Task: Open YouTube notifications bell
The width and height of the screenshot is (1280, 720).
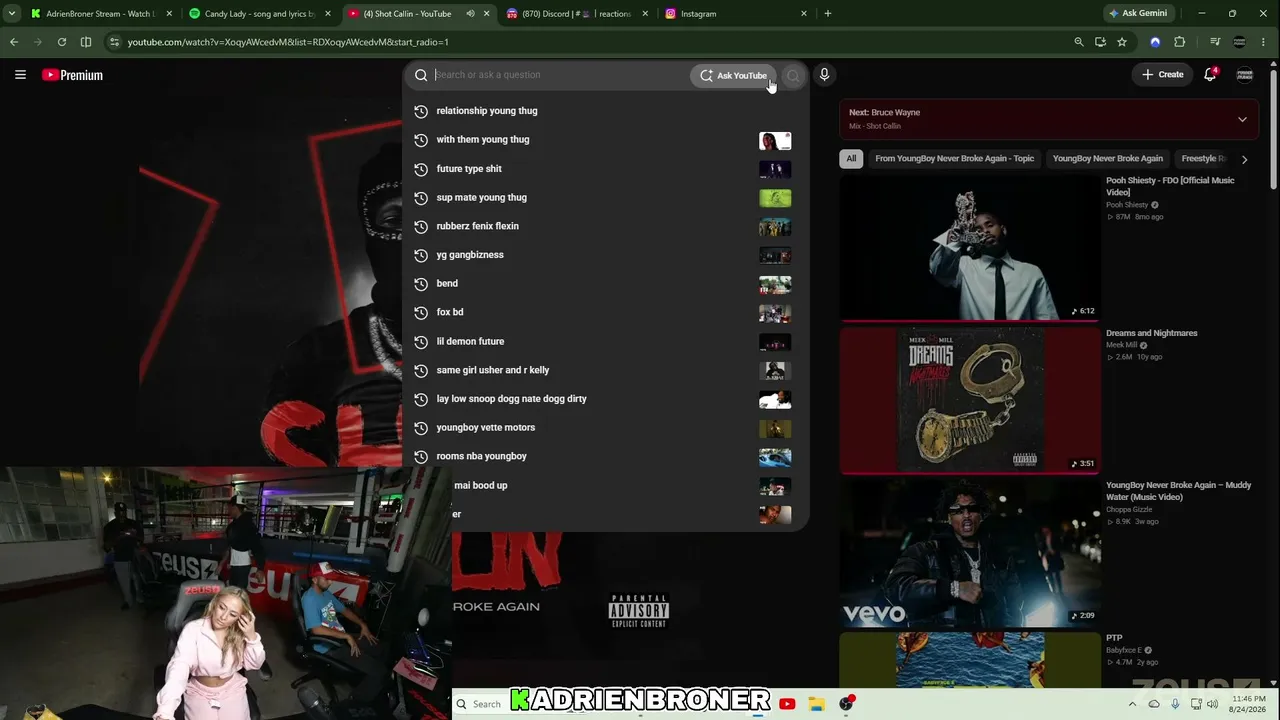Action: coord(1210,75)
